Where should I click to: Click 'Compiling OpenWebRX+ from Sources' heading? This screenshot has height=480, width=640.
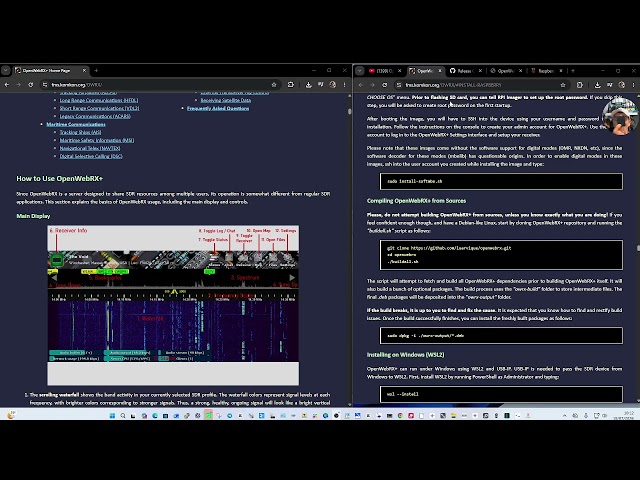416,201
